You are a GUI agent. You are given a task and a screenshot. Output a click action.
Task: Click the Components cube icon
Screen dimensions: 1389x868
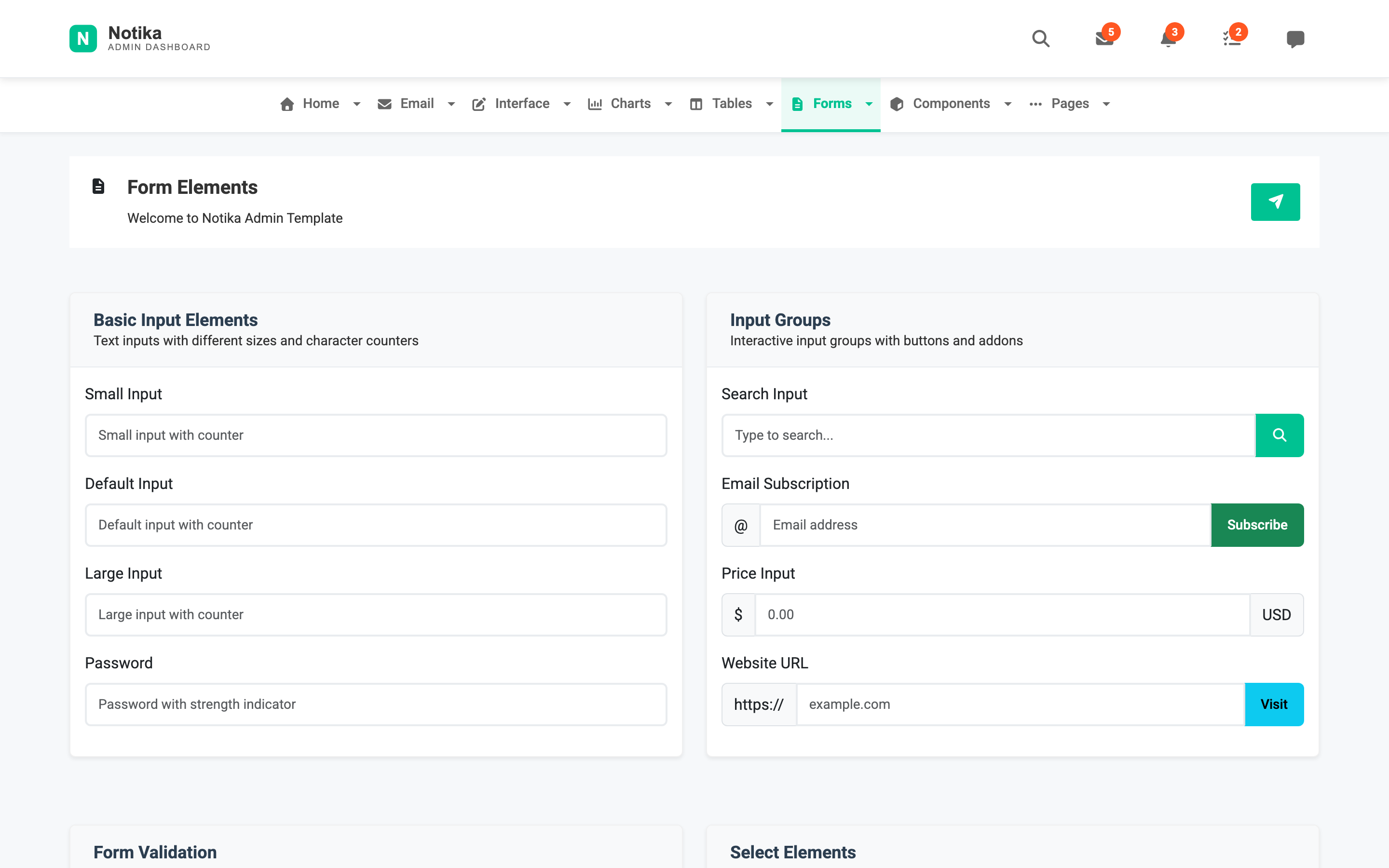[897, 104]
